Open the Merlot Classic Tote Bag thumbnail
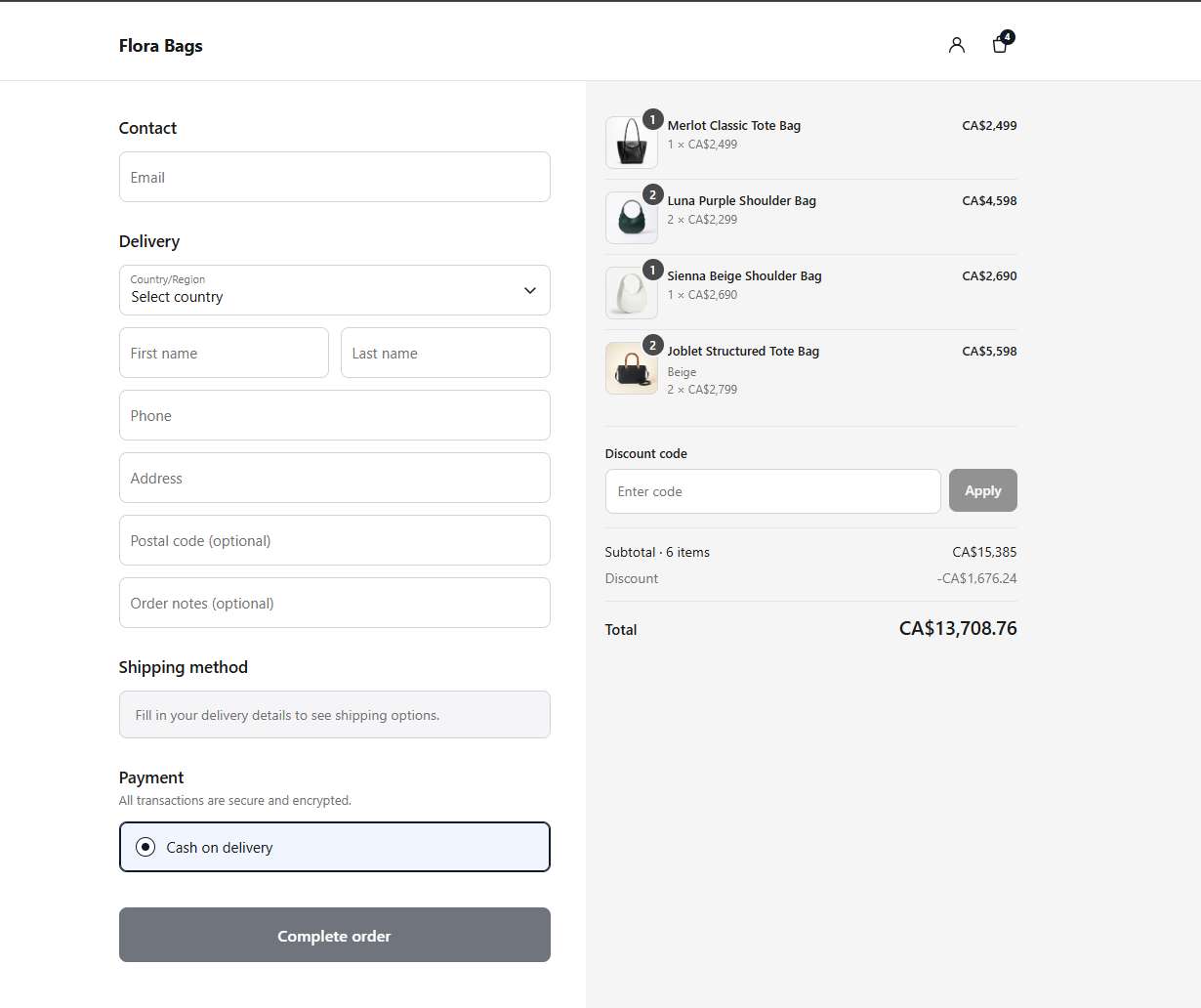Screen dimensions: 1201x1008 (x=632, y=143)
